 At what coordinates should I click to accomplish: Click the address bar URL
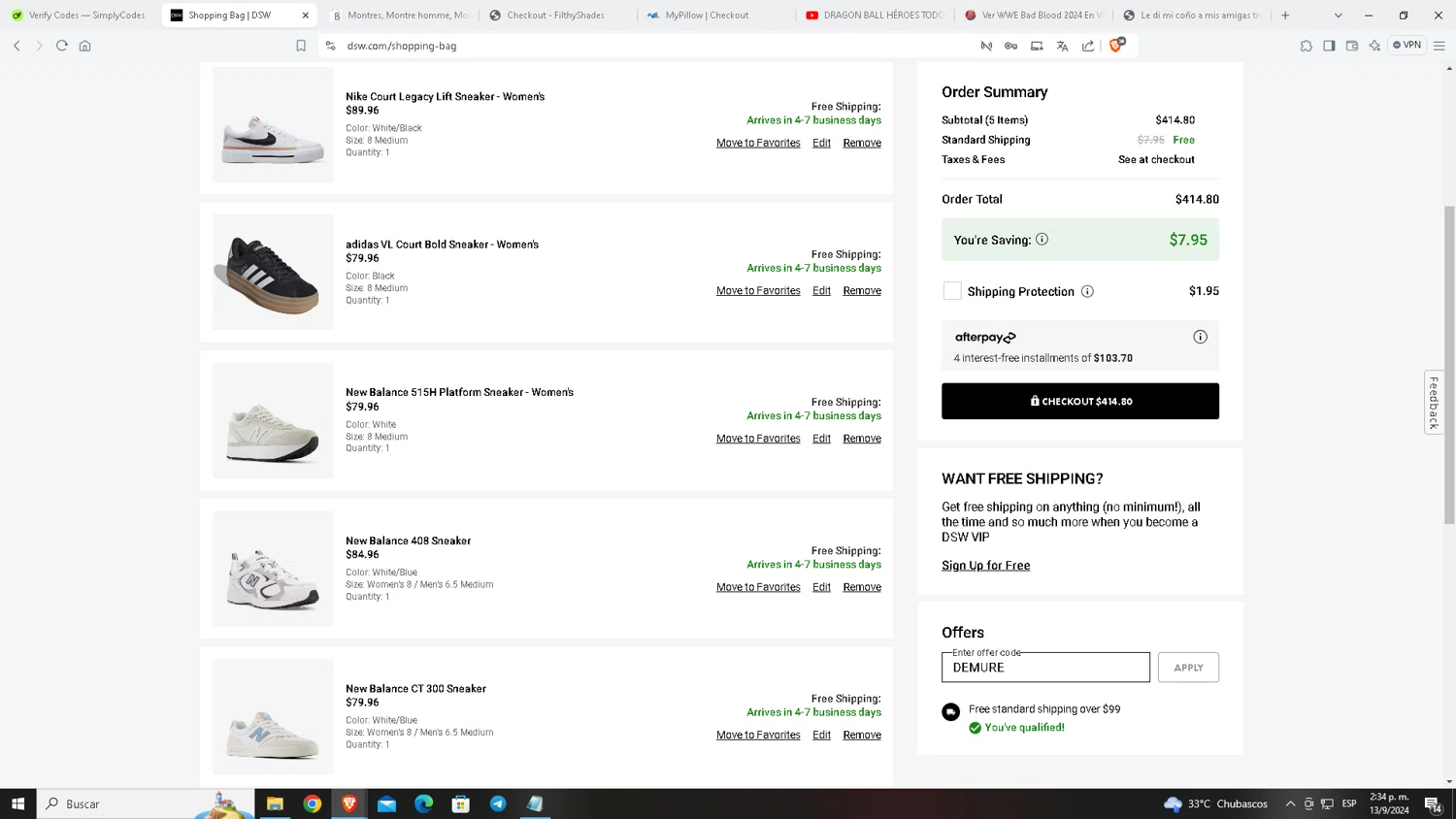[402, 46]
